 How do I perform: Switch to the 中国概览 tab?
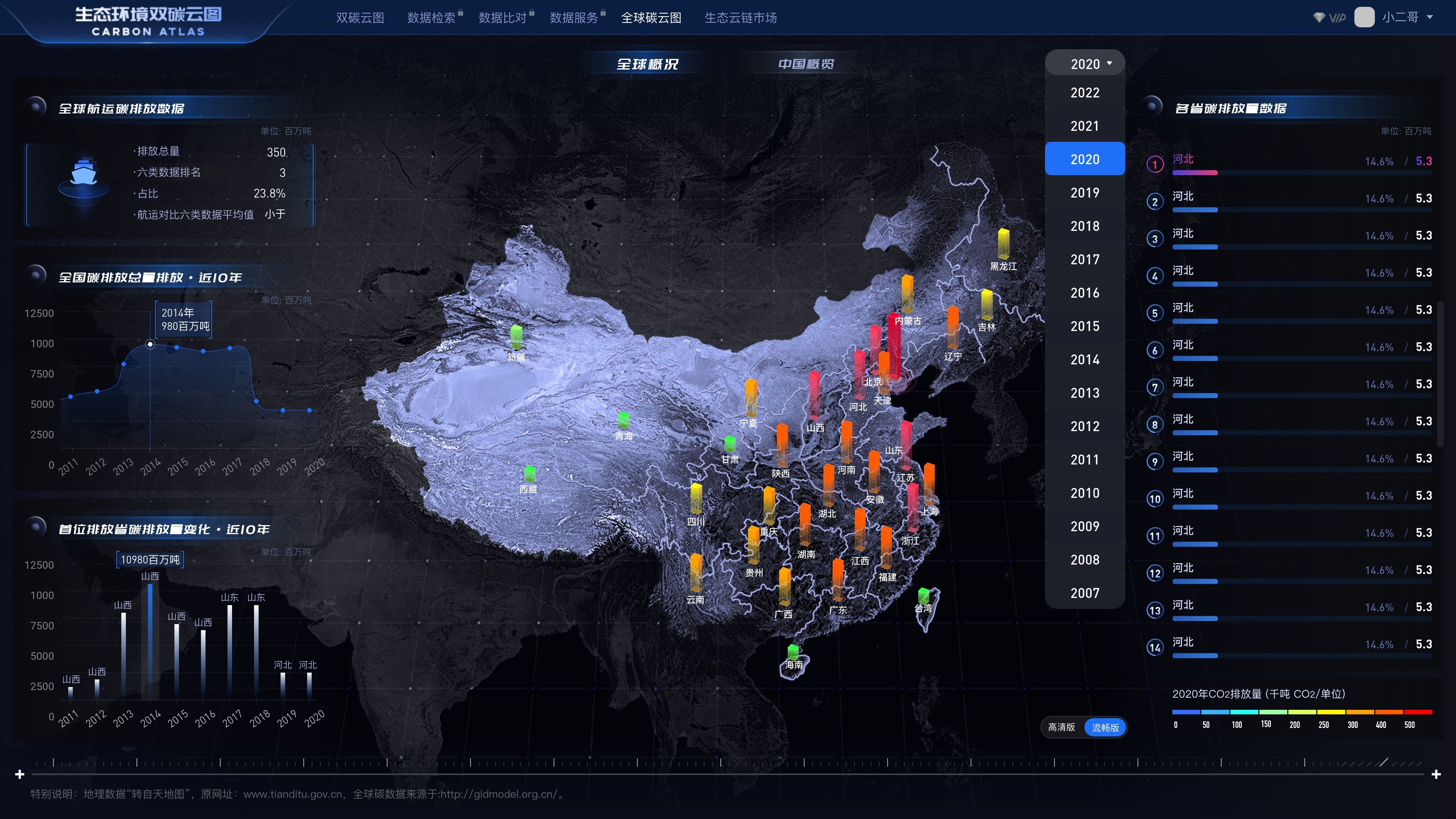(805, 64)
